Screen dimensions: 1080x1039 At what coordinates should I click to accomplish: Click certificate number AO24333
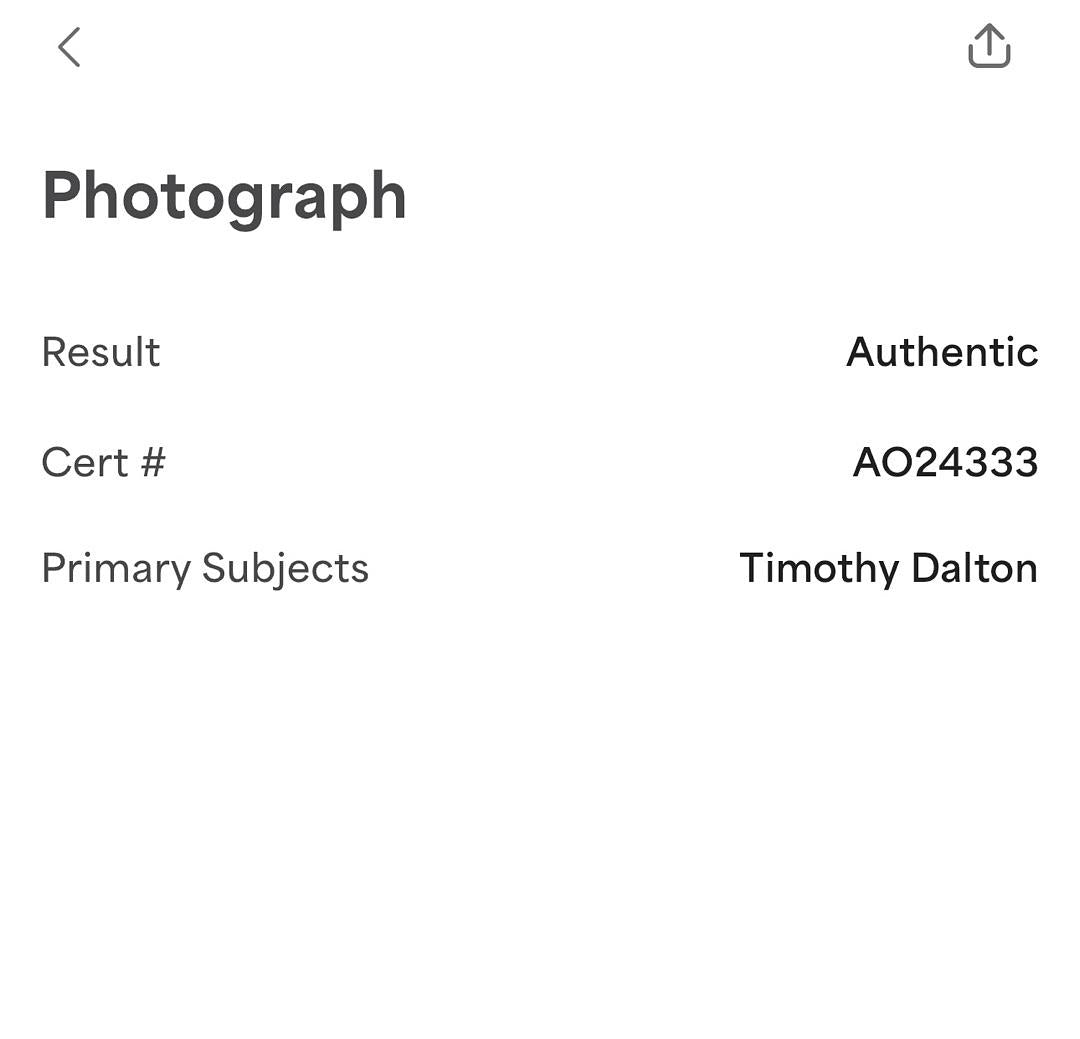coord(945,462)
